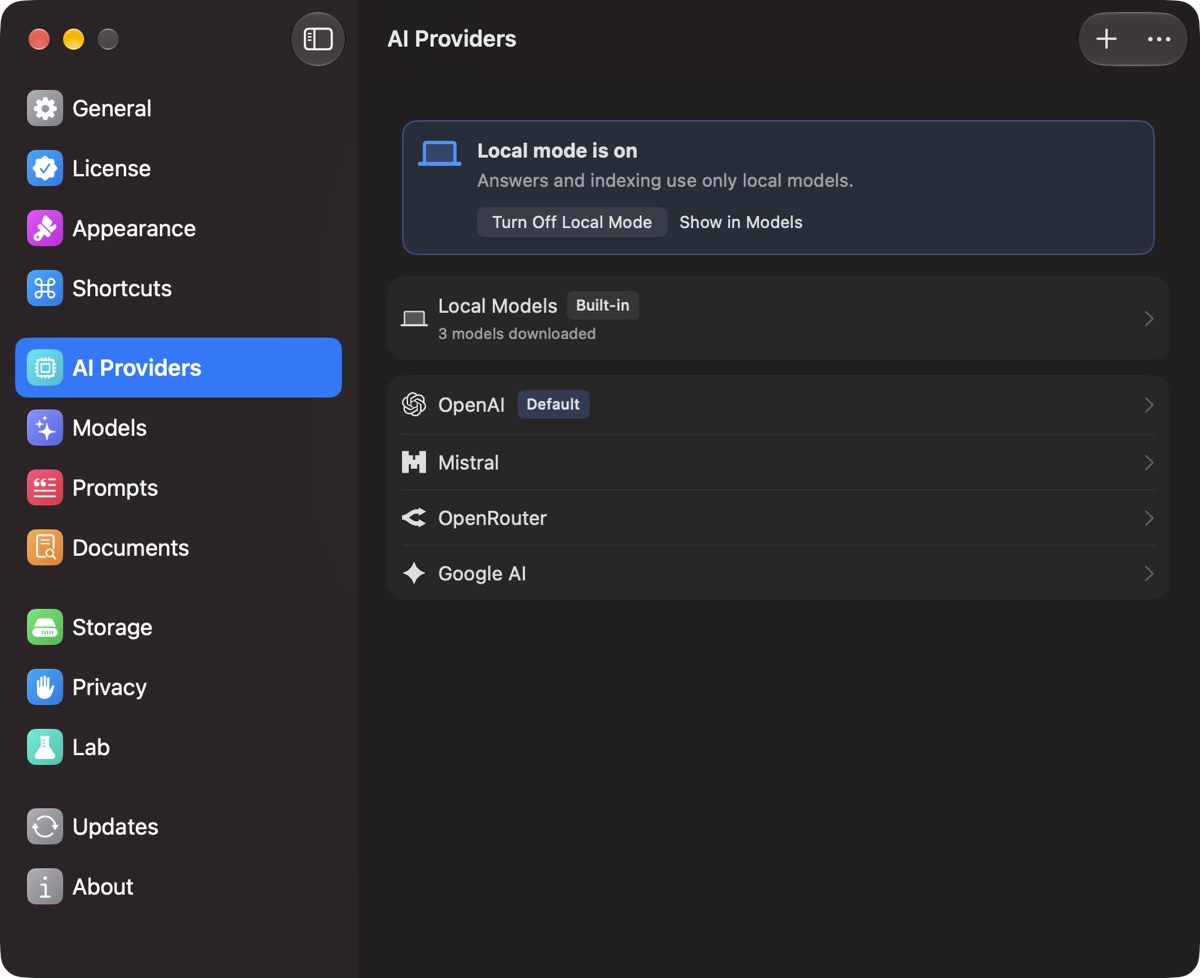The height and width of the screenshot is (978, 1200).
Task: Click the Default badge next to OpenAI
Action: [x=553, y=404]
